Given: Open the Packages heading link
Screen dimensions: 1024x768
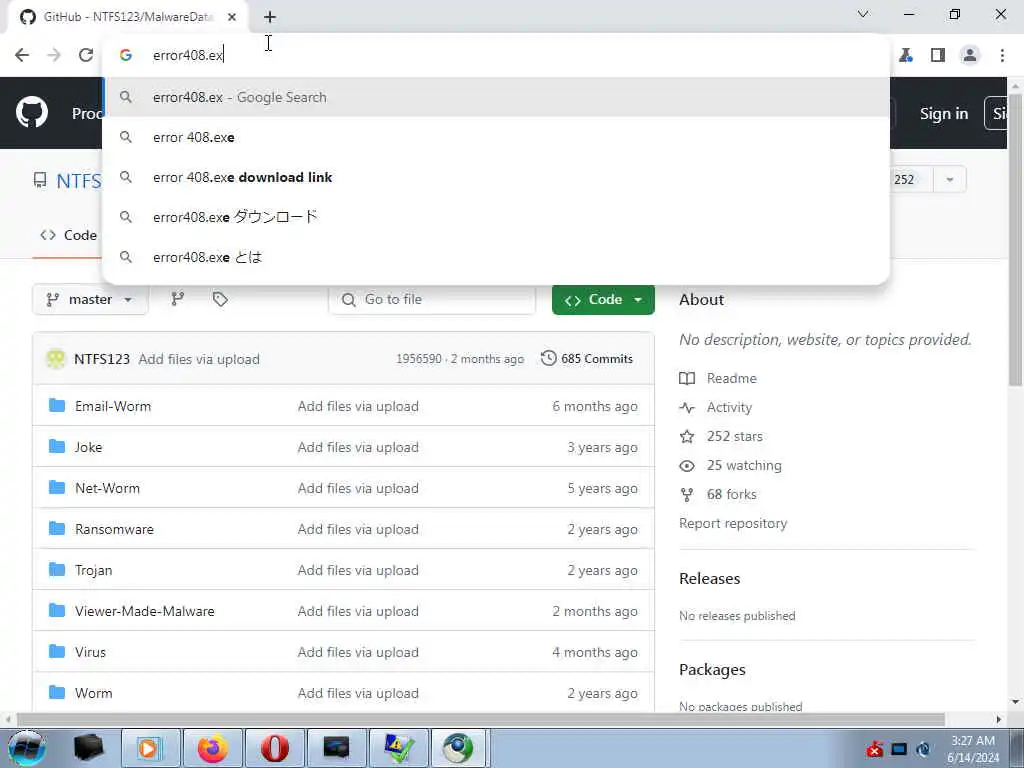Looking at the screenshot, I should pyautogui.click(x=712, y=669).
